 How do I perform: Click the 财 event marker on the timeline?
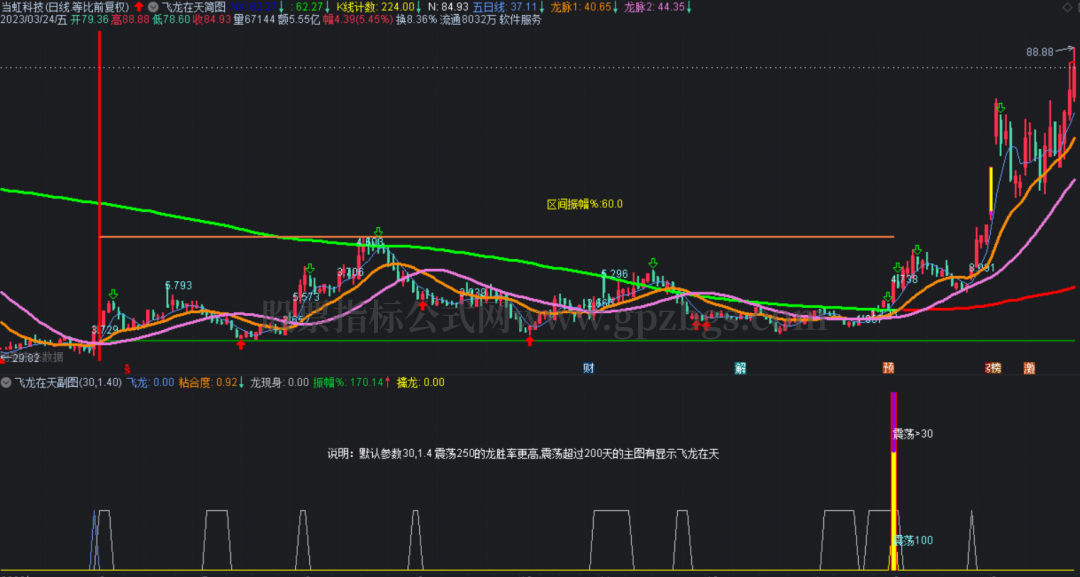589,368
